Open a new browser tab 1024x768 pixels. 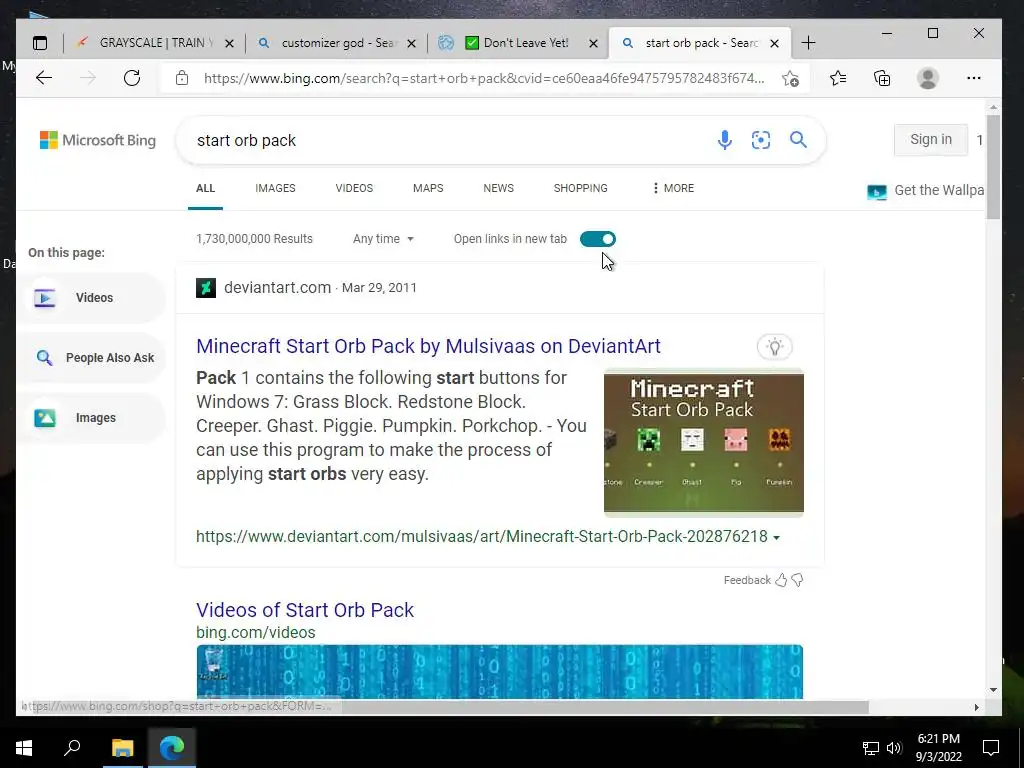(808, 43)
